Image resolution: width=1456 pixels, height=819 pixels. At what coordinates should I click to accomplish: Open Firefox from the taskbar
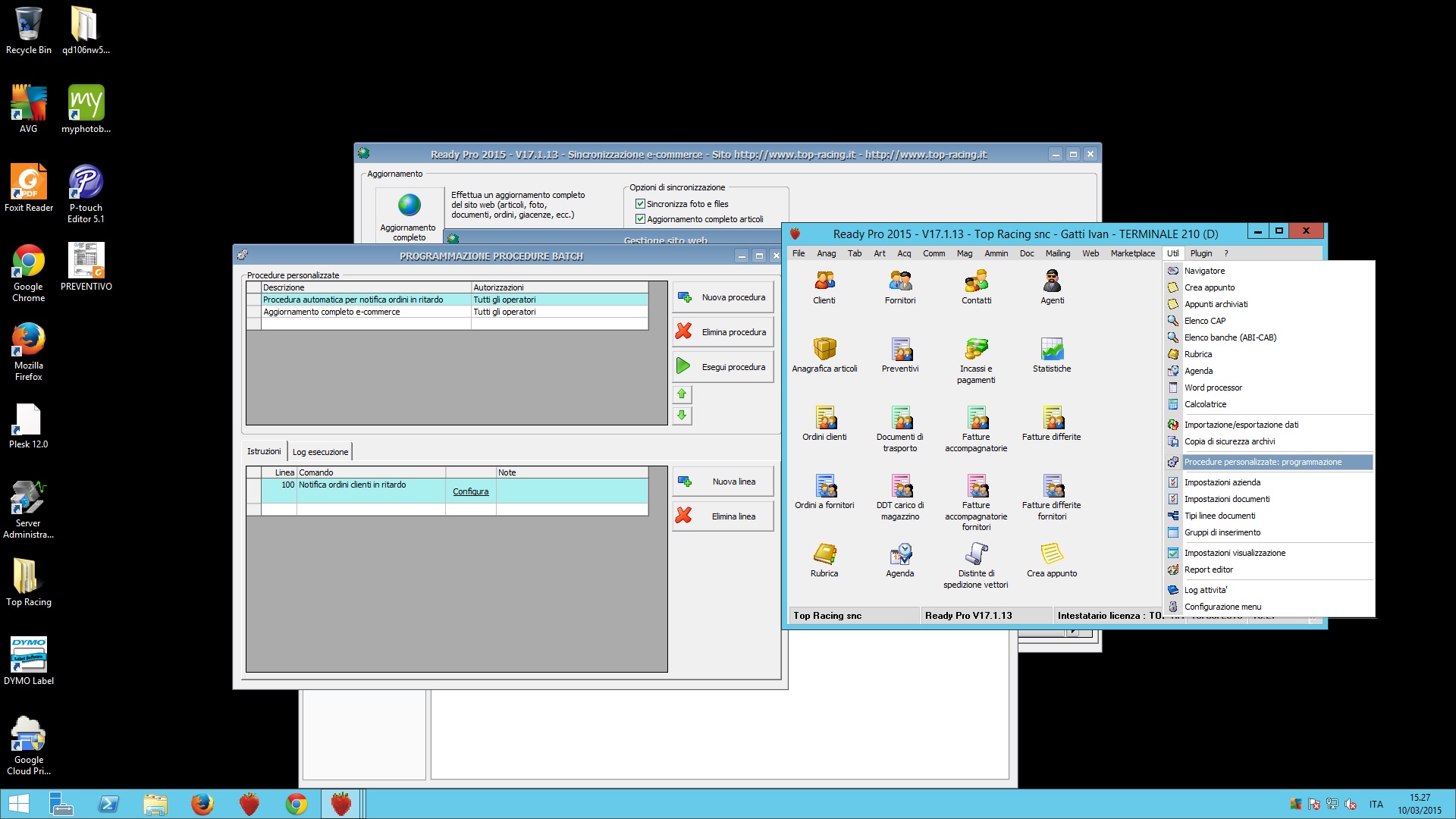[202, 804]
